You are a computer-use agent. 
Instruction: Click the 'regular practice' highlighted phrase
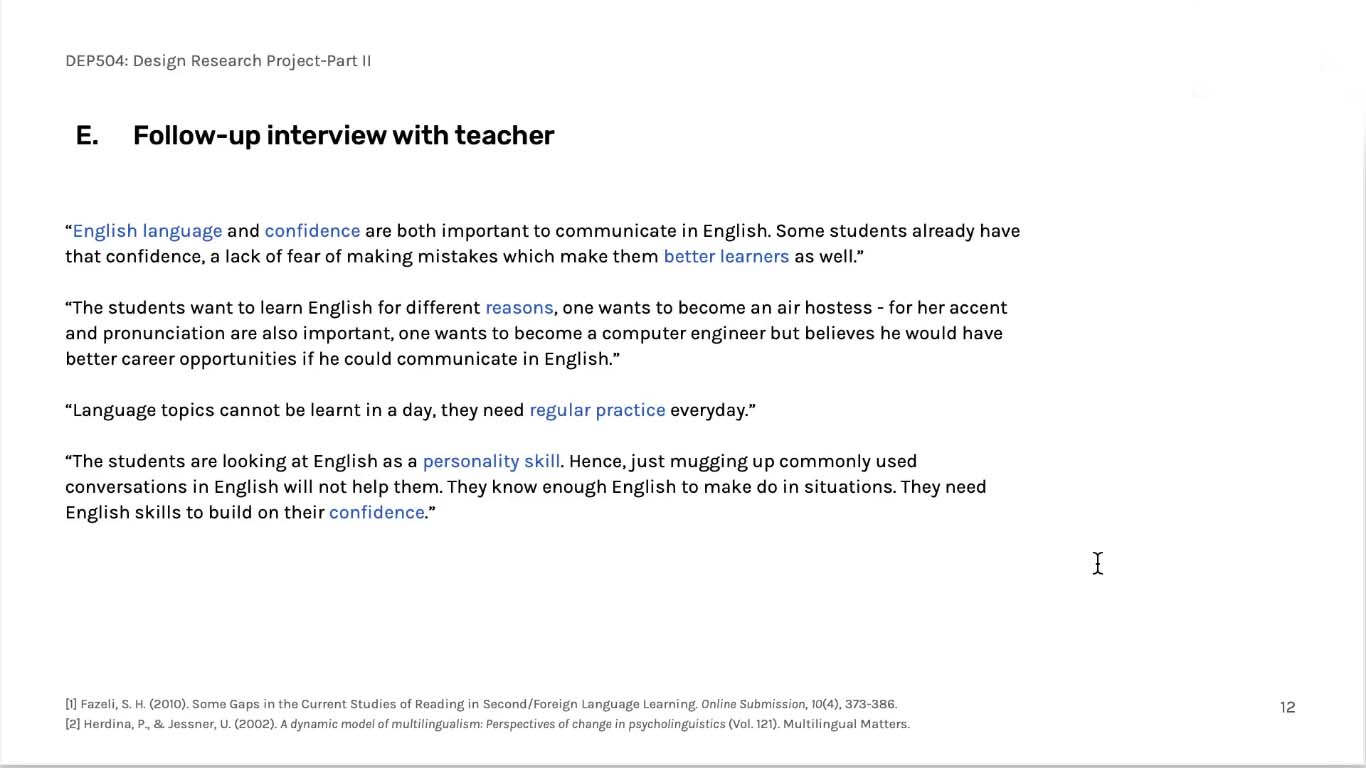[x=597, y=410]
